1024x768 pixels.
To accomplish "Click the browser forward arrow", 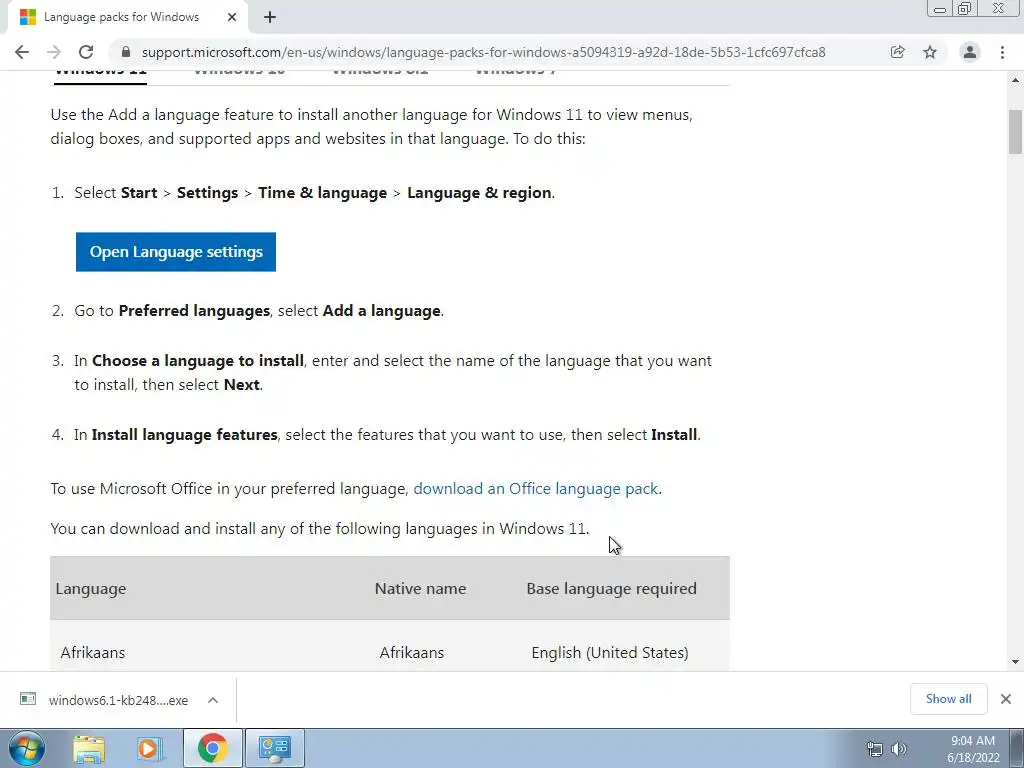I will point(54,52).
